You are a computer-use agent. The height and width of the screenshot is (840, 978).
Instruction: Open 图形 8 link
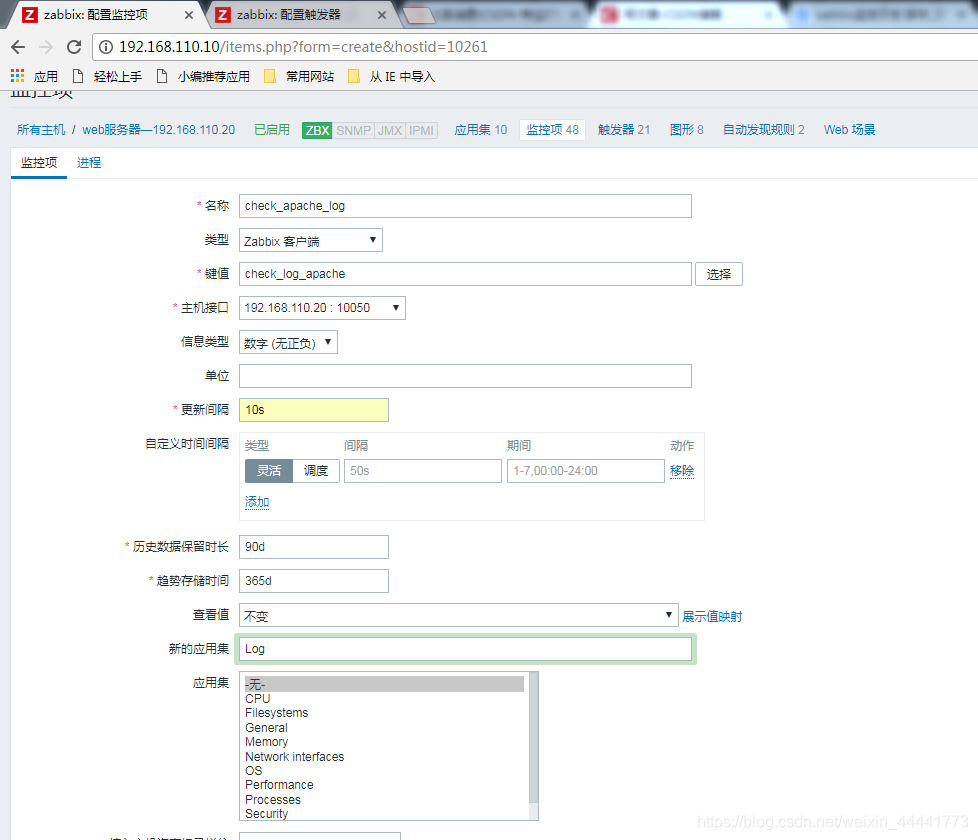(x=686, y=130)
